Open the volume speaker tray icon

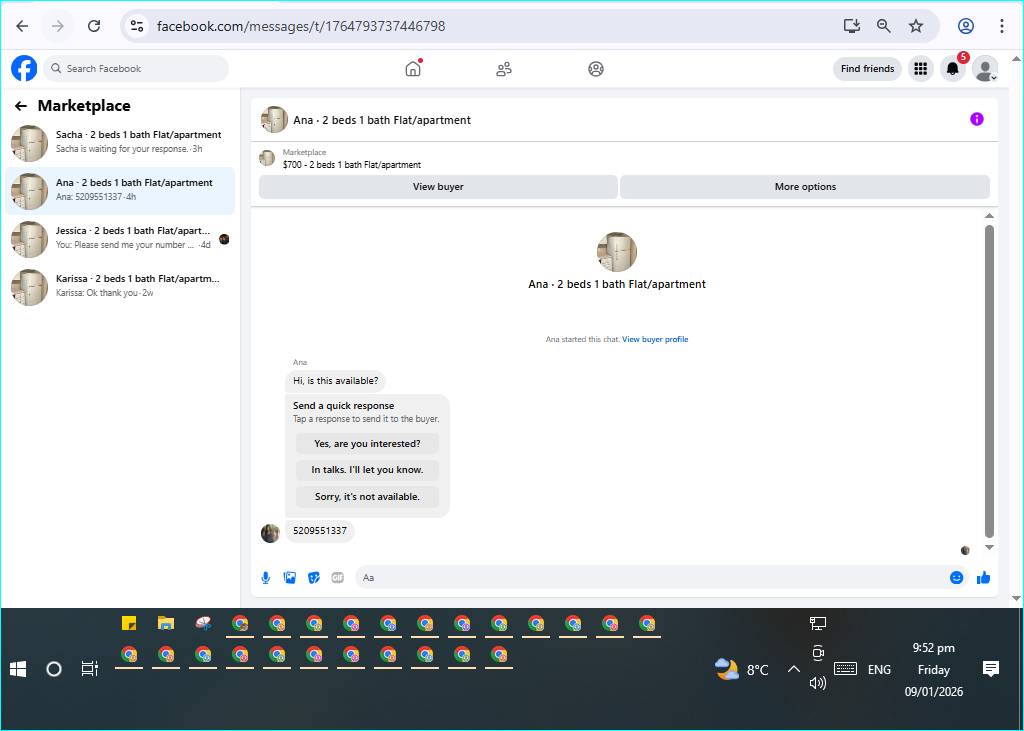pyautogui.click(x=818, y=683)
